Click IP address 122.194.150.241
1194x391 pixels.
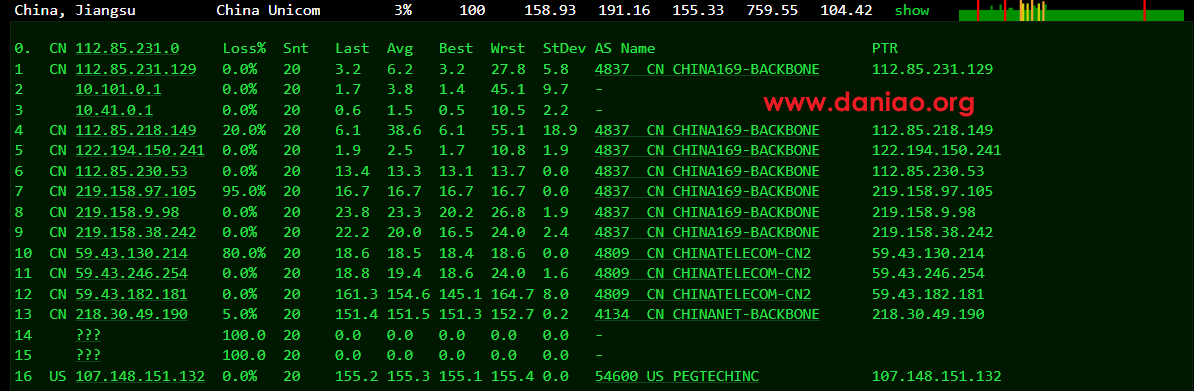(x=140, y=151)
